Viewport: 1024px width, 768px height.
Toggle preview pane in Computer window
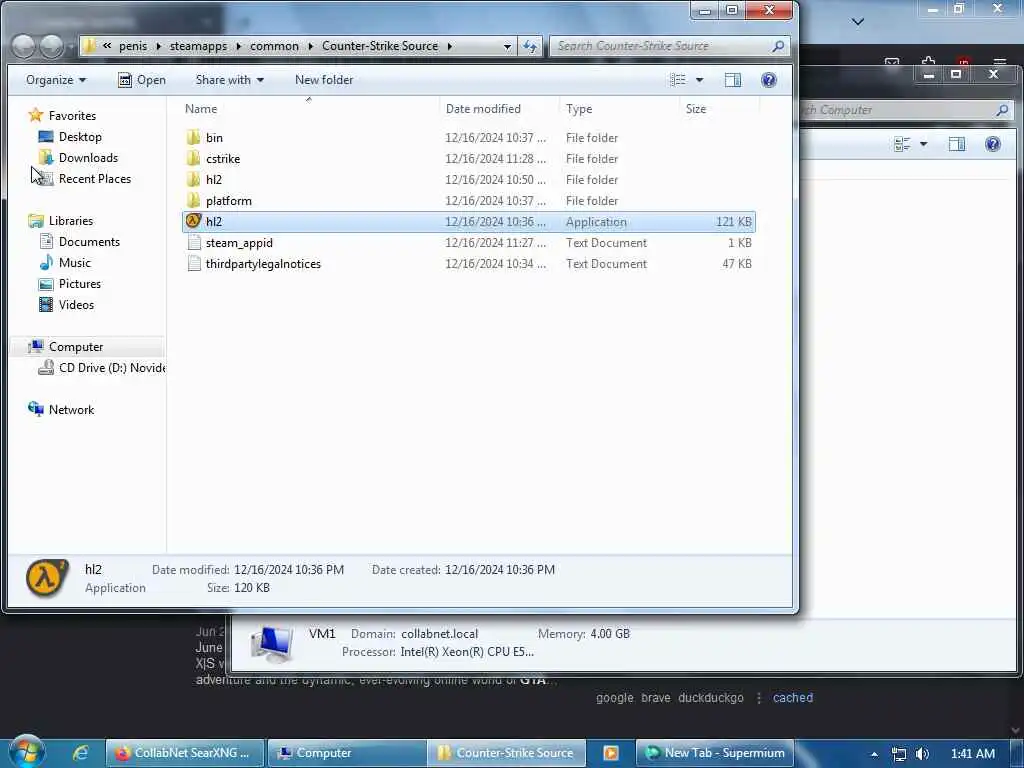(957, 144)
